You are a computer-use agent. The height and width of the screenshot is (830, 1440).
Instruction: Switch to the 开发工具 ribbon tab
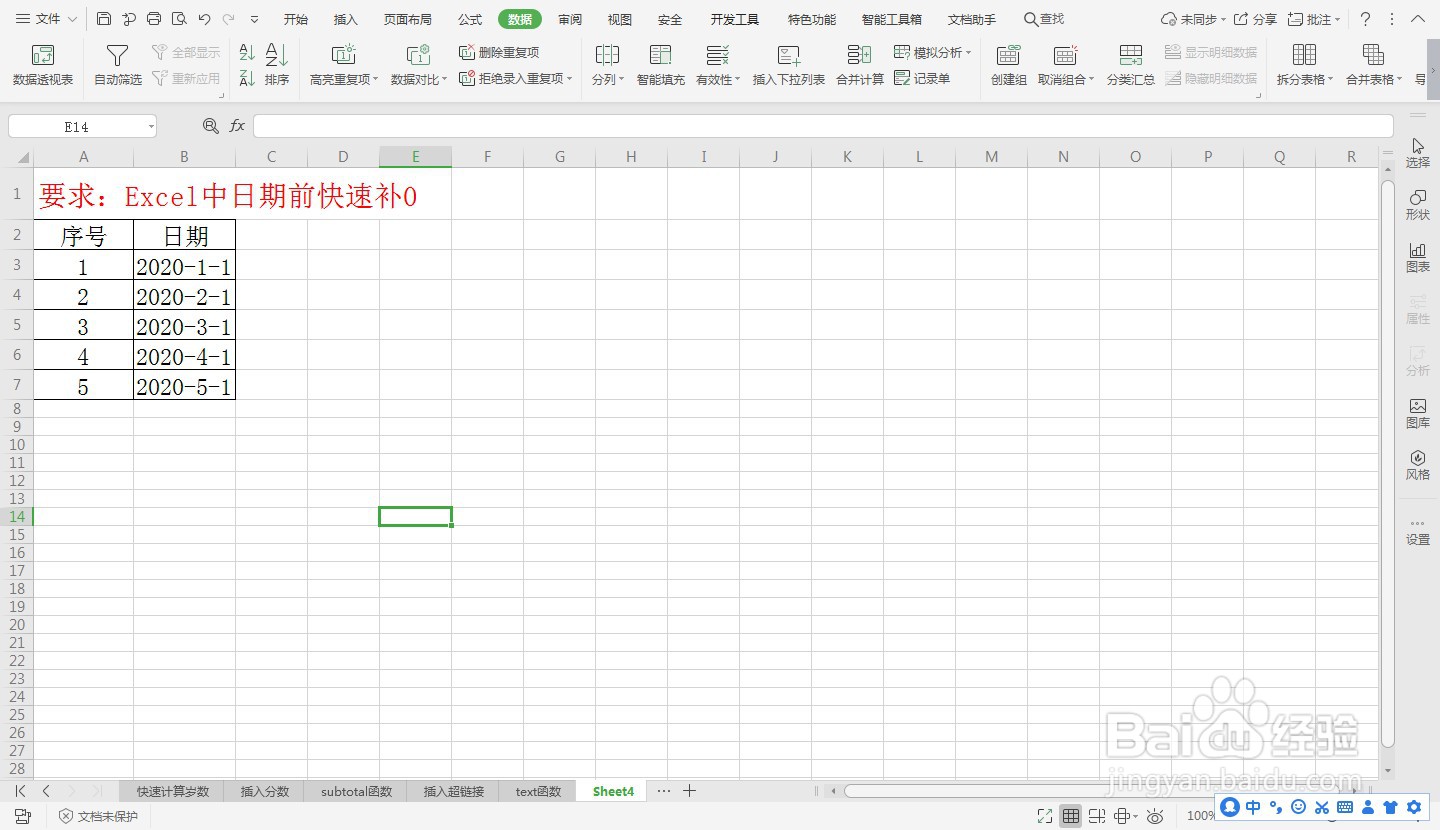click(x=735, y=19)
